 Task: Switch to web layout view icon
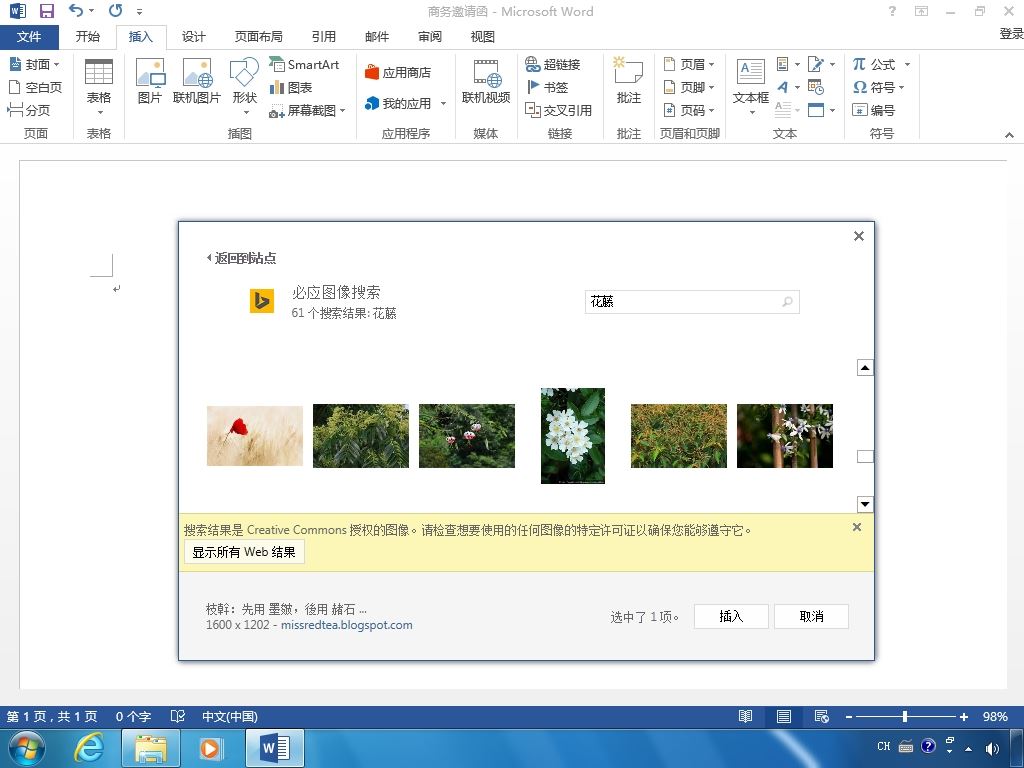point(822,716)
